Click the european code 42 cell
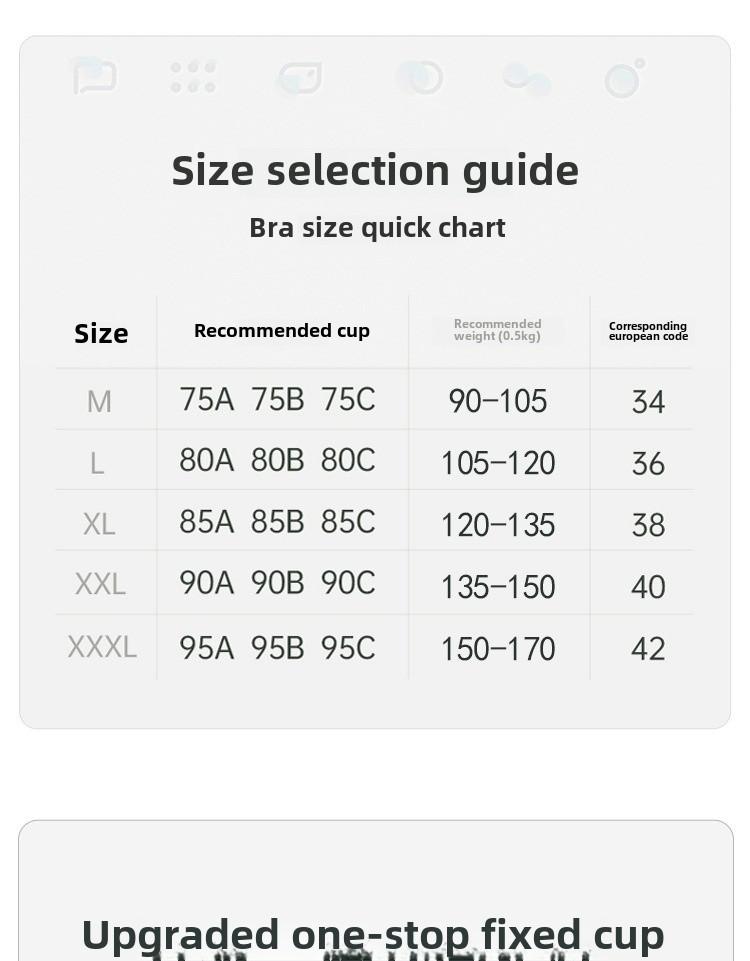The image size is (750, 961). click(648, 649)
